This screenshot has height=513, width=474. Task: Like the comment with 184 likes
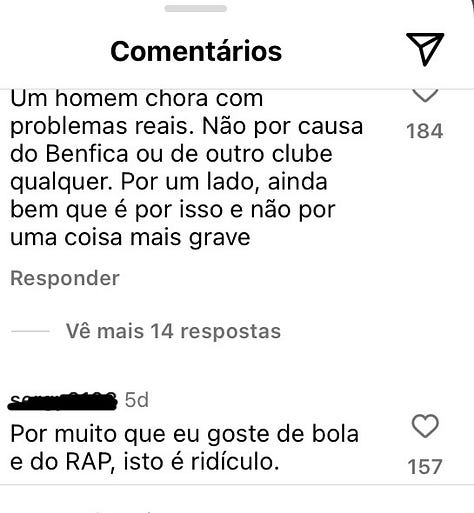click(425, 96)
